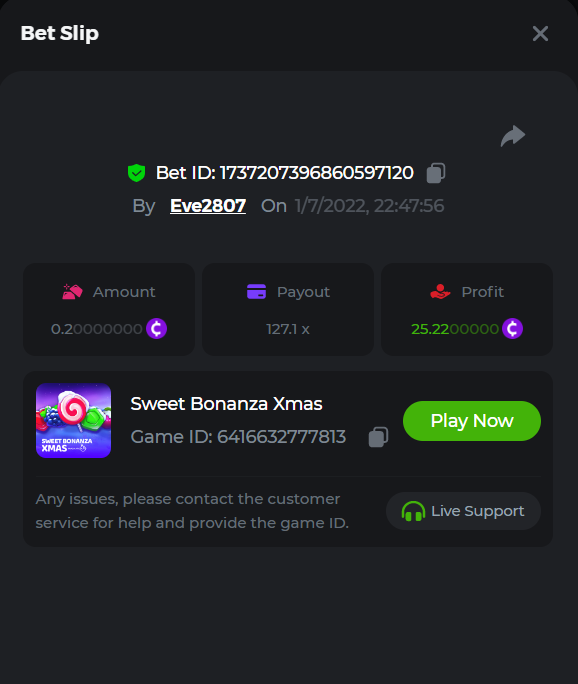
Task: Open the Sweet Bonanza Xmas thumbnail
Action: [x=73, y=421]
